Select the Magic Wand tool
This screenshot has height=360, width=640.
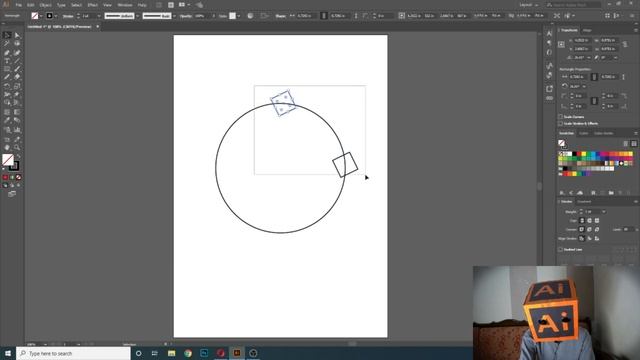coord(7,44)
